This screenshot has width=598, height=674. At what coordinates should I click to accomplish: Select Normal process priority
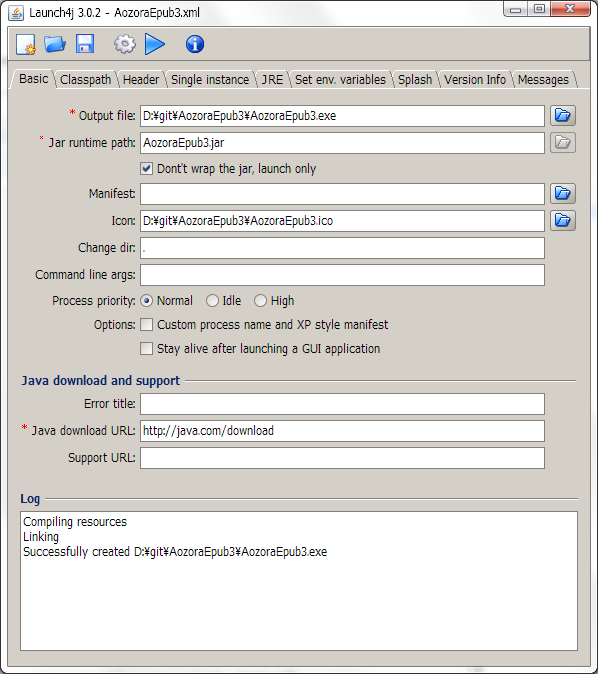pos(146,300)
